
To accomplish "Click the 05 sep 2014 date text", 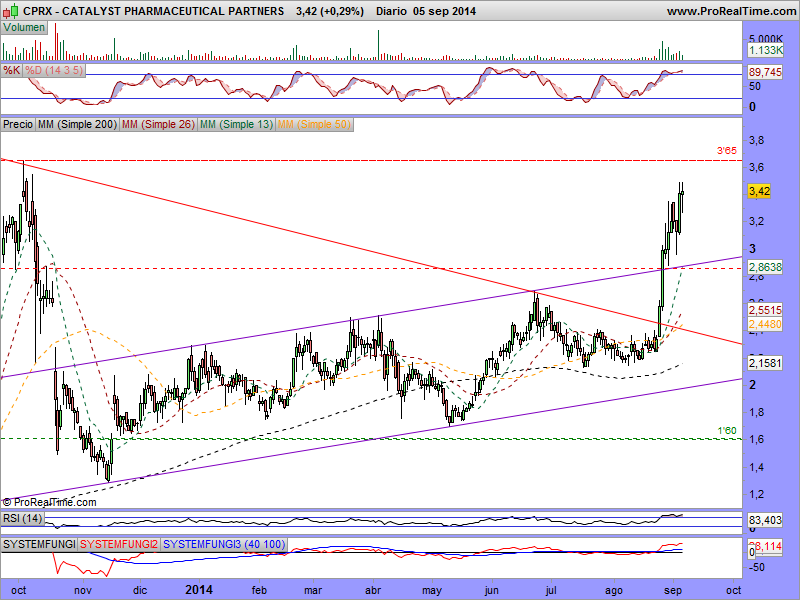I will pos(444,11).
